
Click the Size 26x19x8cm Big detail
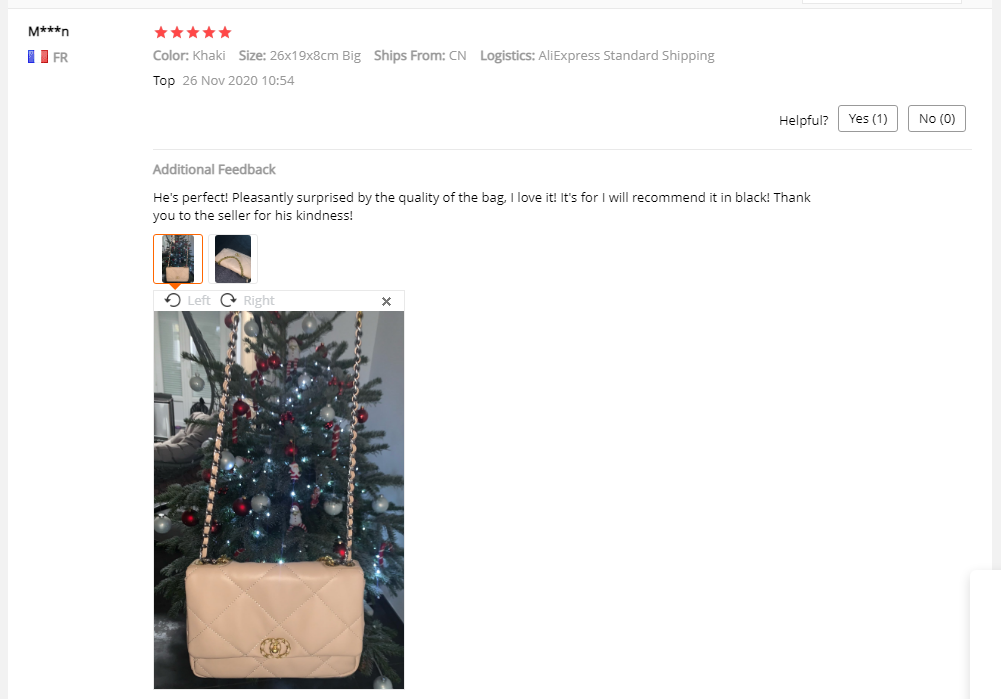click(x=300, y=56)
